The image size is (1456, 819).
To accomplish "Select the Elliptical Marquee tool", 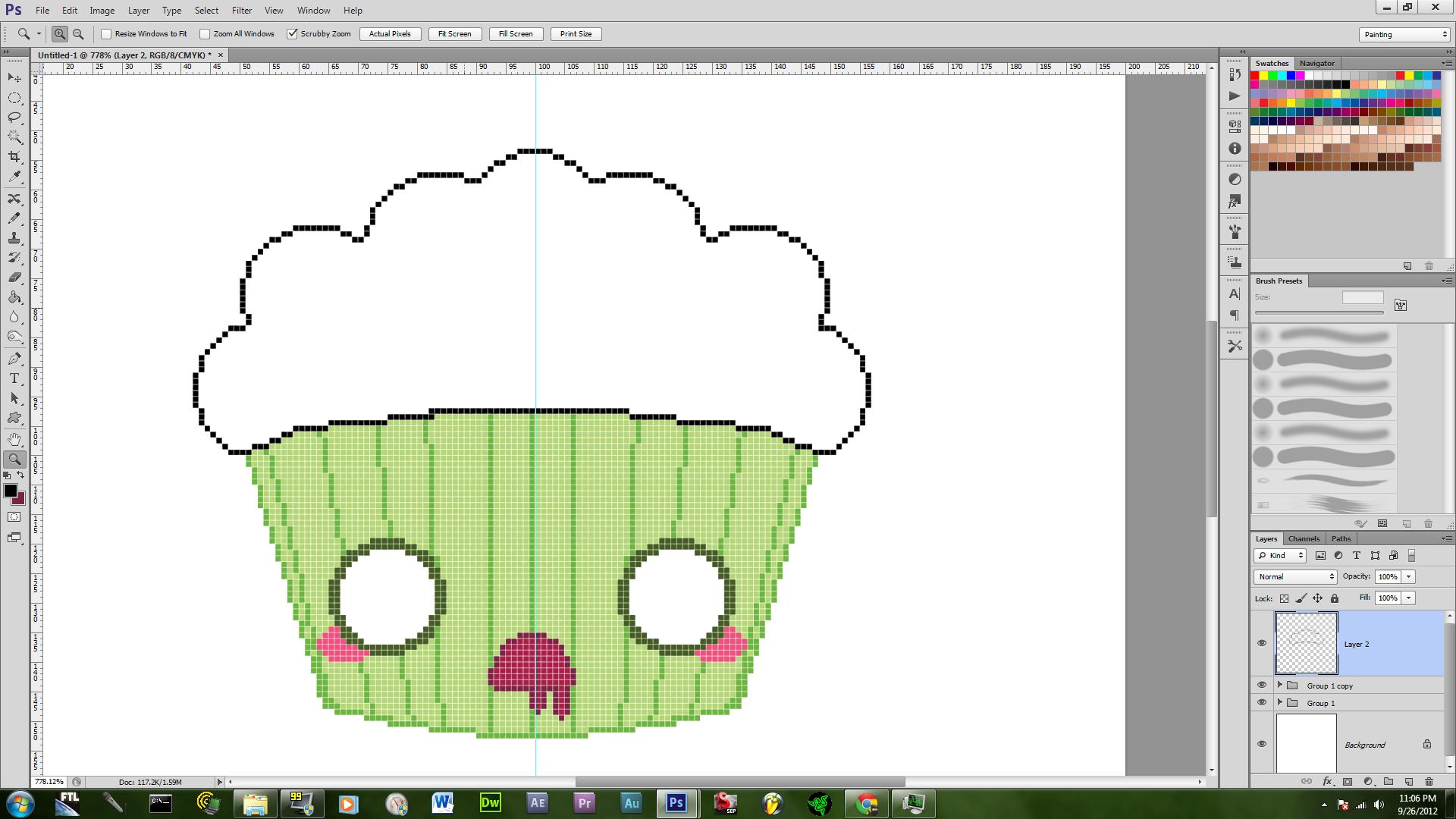I will [14, 98].
